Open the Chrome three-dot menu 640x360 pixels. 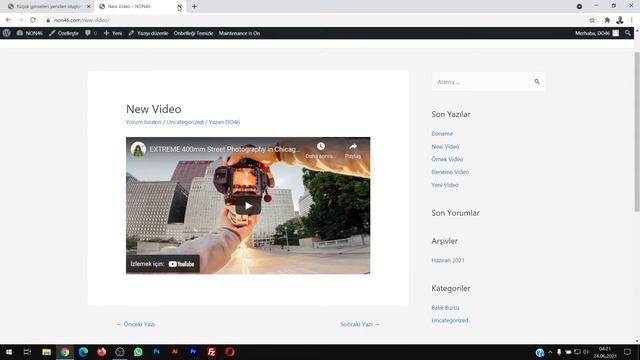click(631, 20)
